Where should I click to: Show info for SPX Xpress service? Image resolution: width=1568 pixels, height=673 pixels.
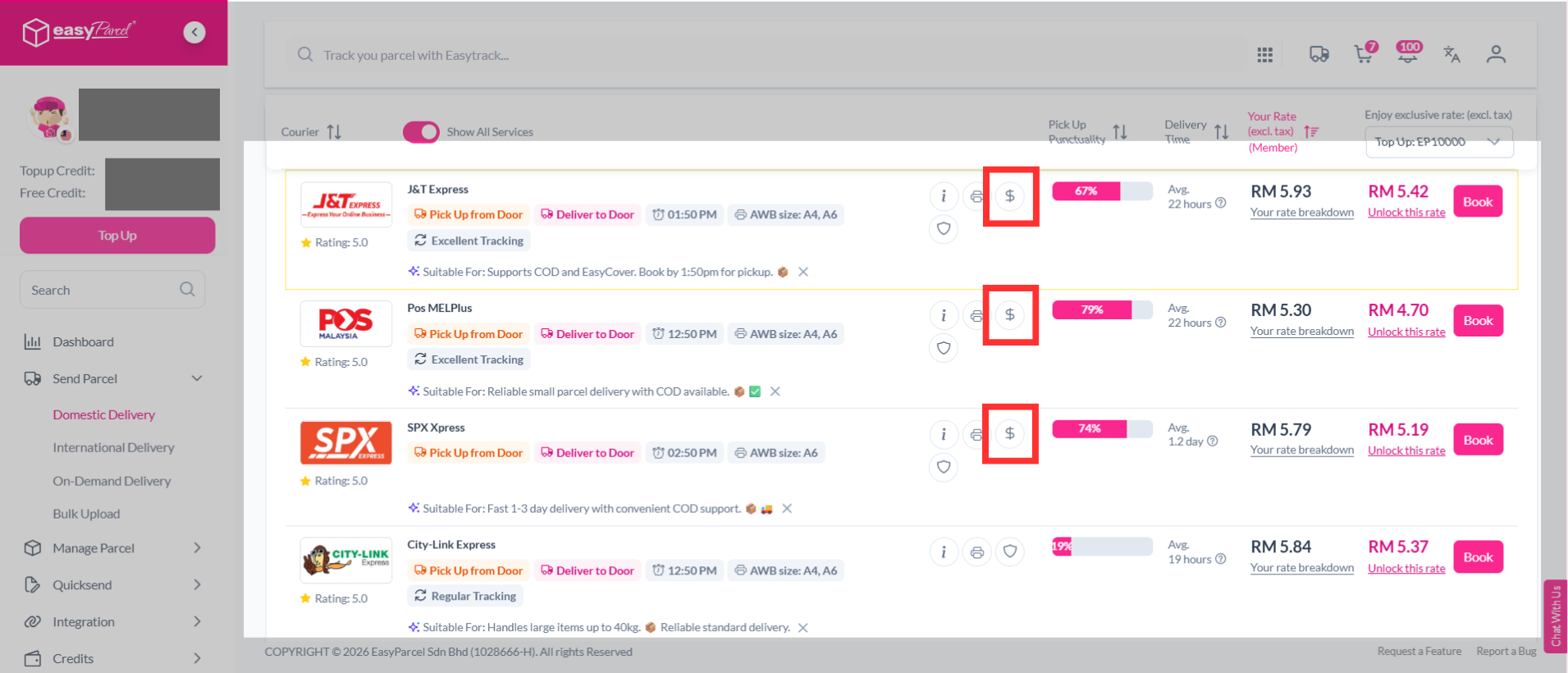[x=944, y=434]
